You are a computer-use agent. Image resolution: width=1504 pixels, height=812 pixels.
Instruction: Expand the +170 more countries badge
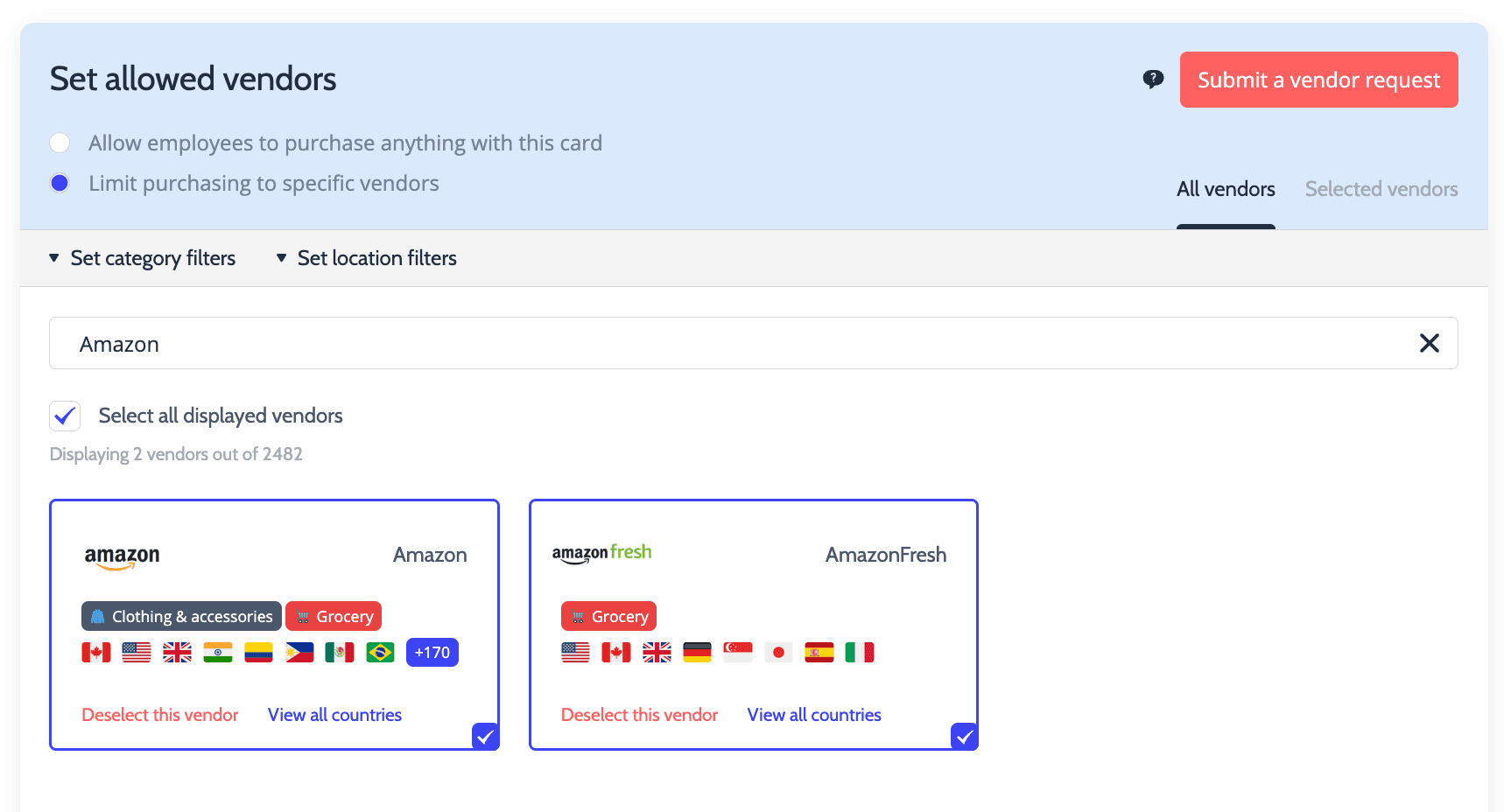pyautogui.click(x=432, y=653)
